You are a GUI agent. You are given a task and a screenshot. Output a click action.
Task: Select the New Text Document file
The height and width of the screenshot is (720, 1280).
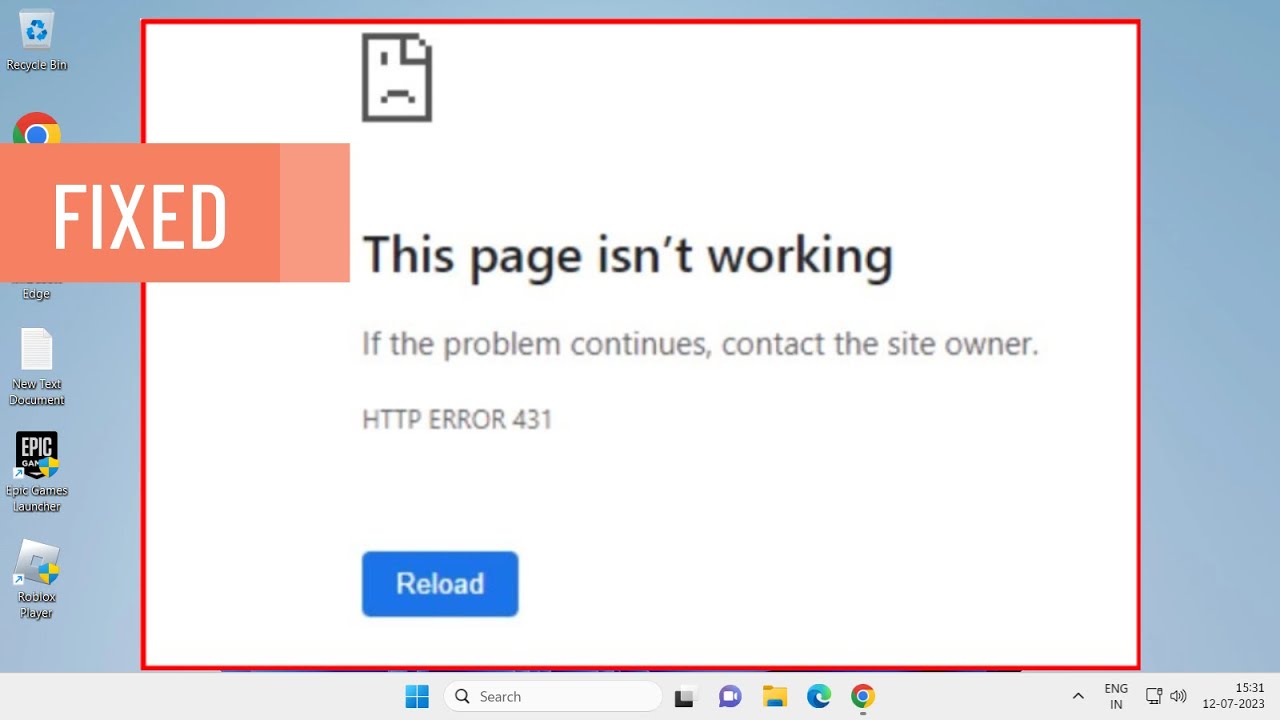point(37,367)
